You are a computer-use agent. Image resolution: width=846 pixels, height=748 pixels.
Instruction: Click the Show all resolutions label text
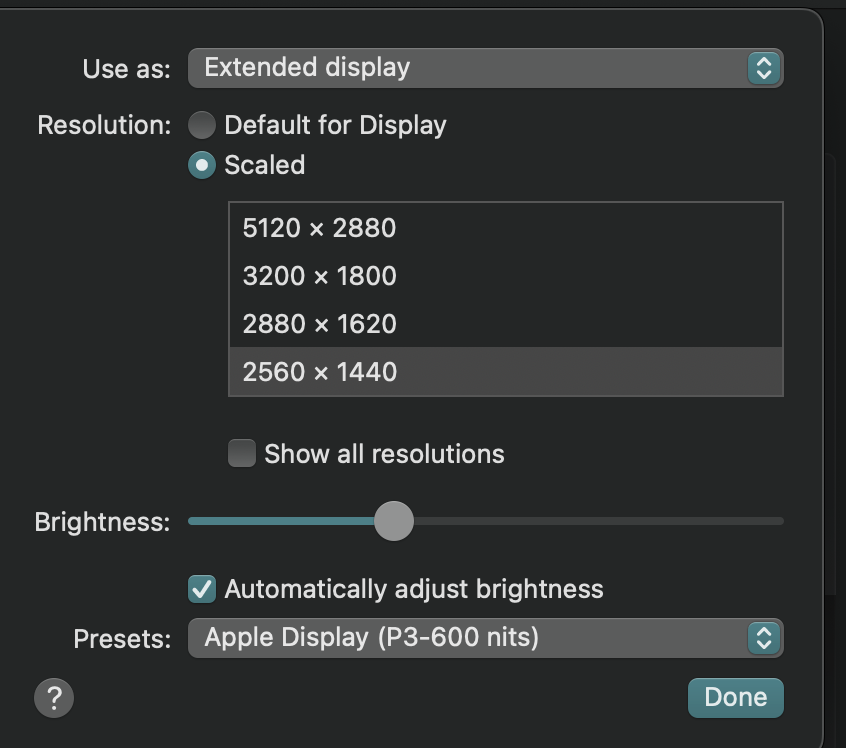[x=384, y=454]
